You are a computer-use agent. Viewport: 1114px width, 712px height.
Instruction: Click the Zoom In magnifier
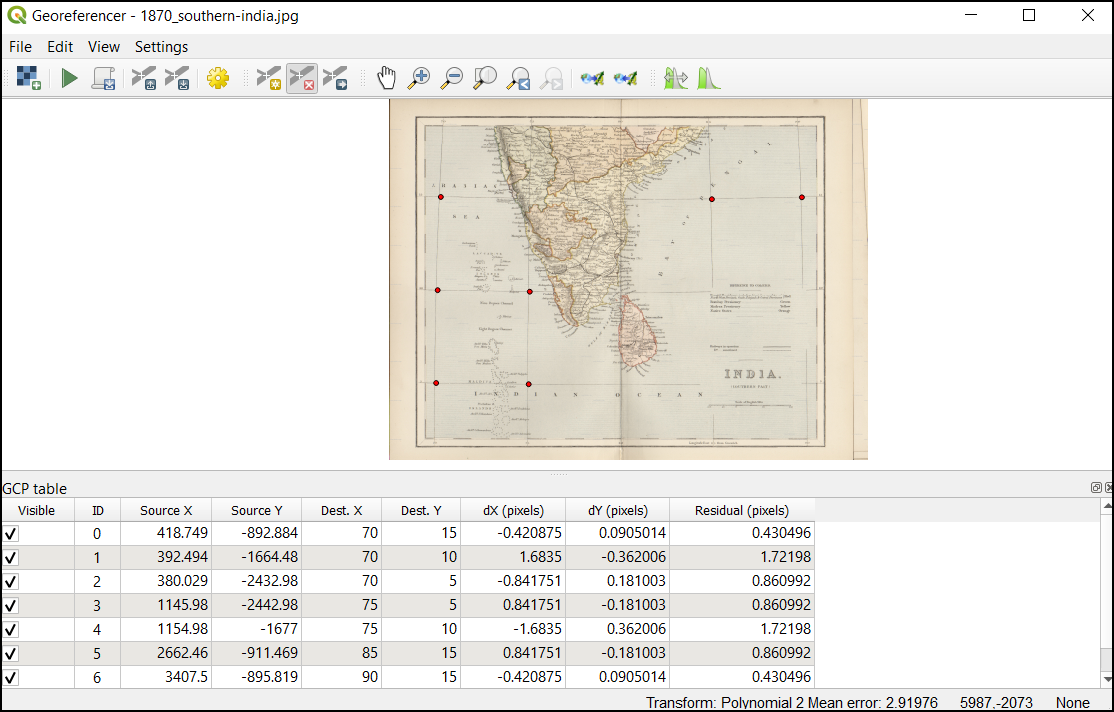[x=419, y=78]
